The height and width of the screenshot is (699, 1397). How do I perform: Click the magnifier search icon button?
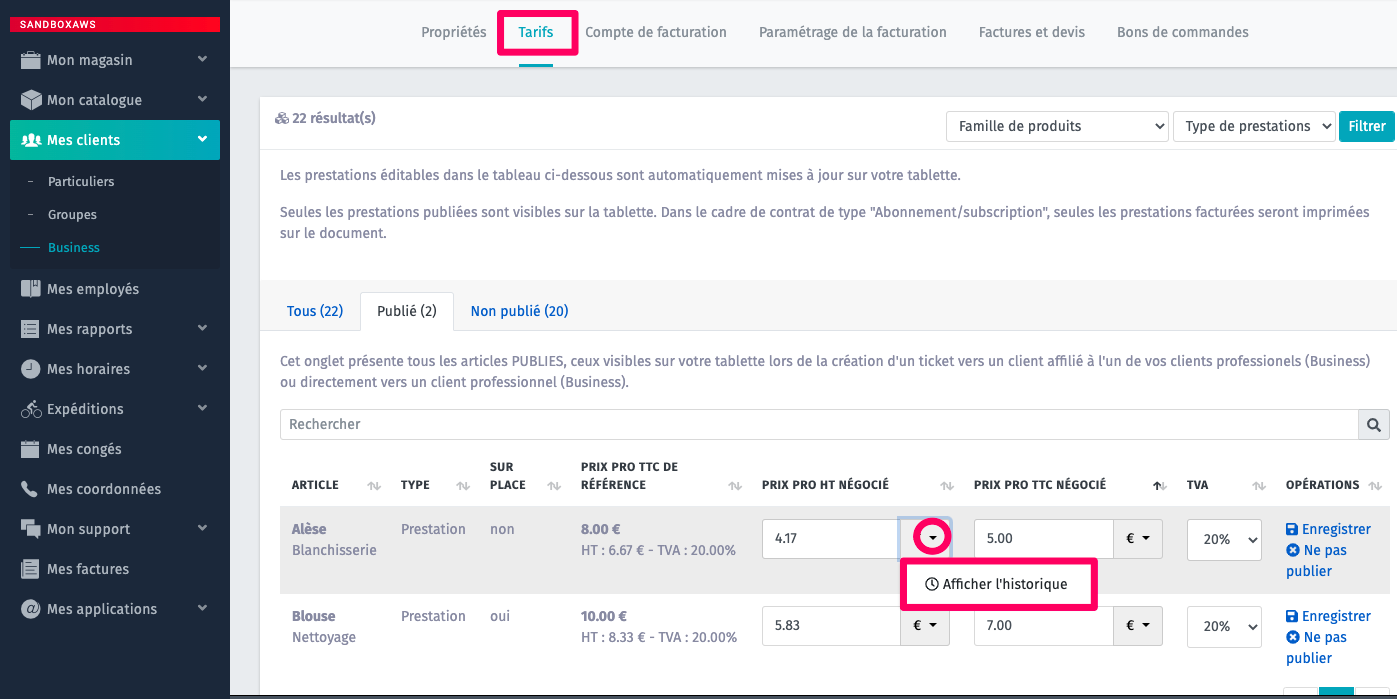coord(1374,424)
